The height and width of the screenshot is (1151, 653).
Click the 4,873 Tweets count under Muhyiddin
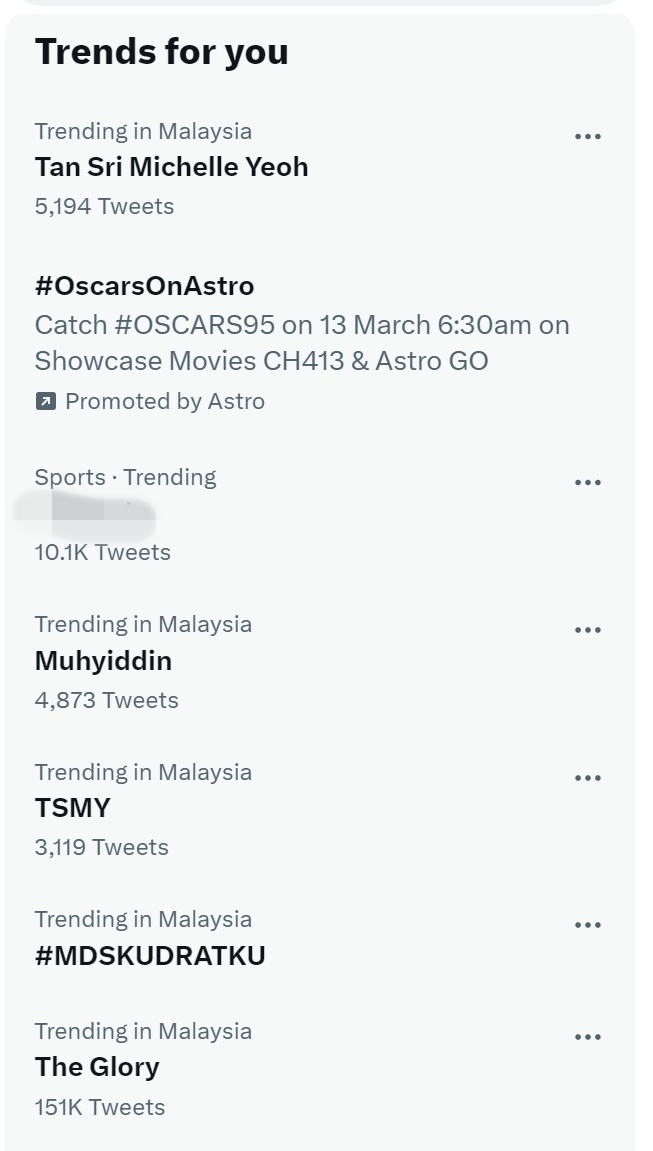[x=106, y=700]
